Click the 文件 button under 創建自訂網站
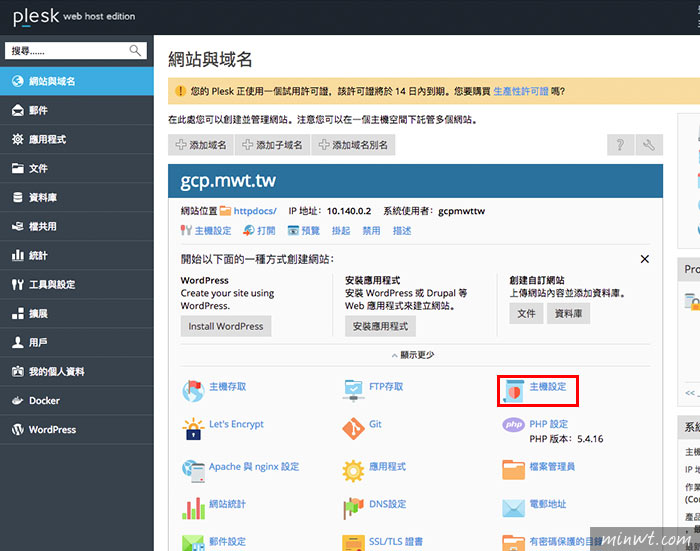 pos(526,313)
